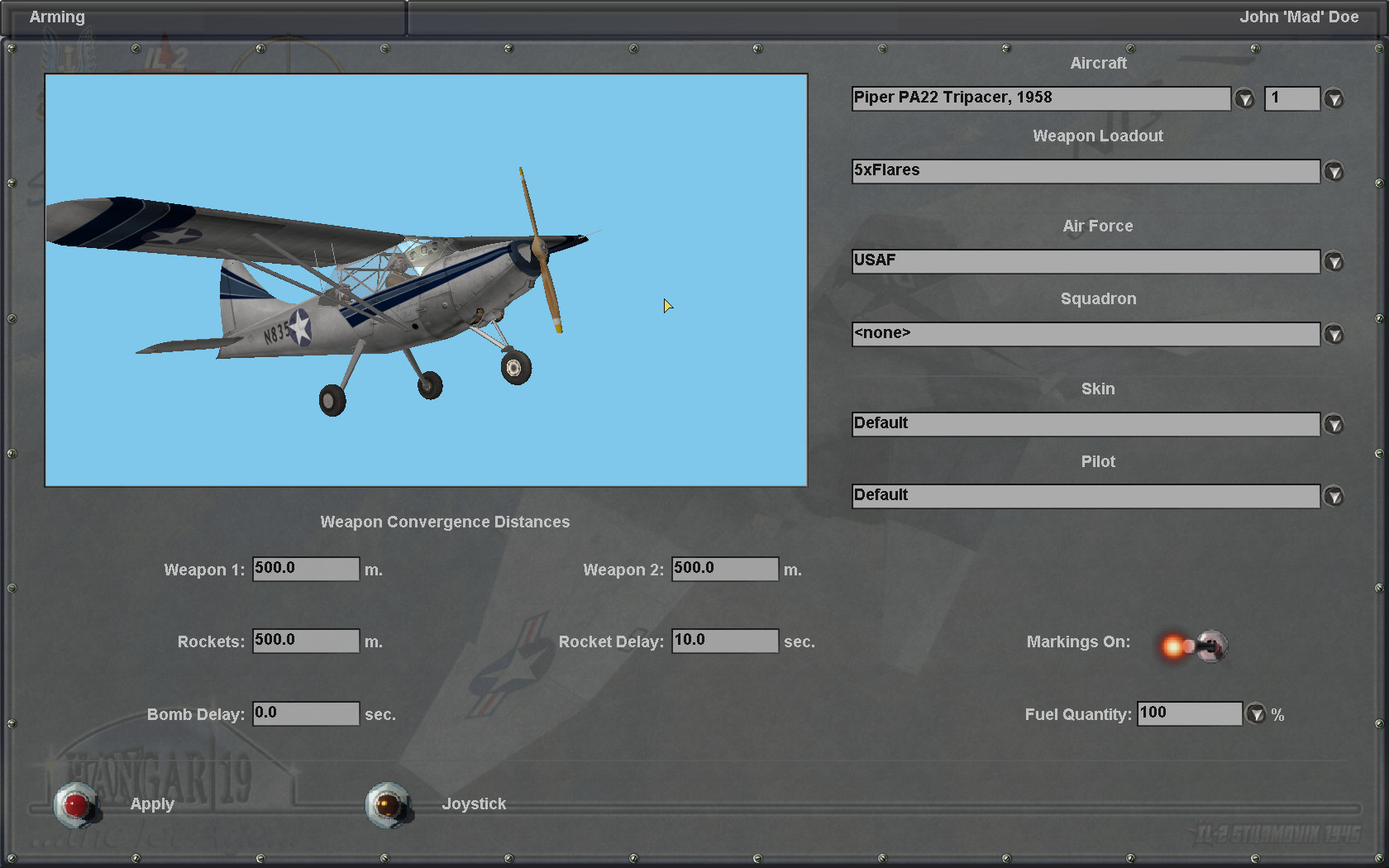The width and height of the screenshot is (1389, 868).
Task: Click the red Apply button
Action: click(x=77, y=804)
